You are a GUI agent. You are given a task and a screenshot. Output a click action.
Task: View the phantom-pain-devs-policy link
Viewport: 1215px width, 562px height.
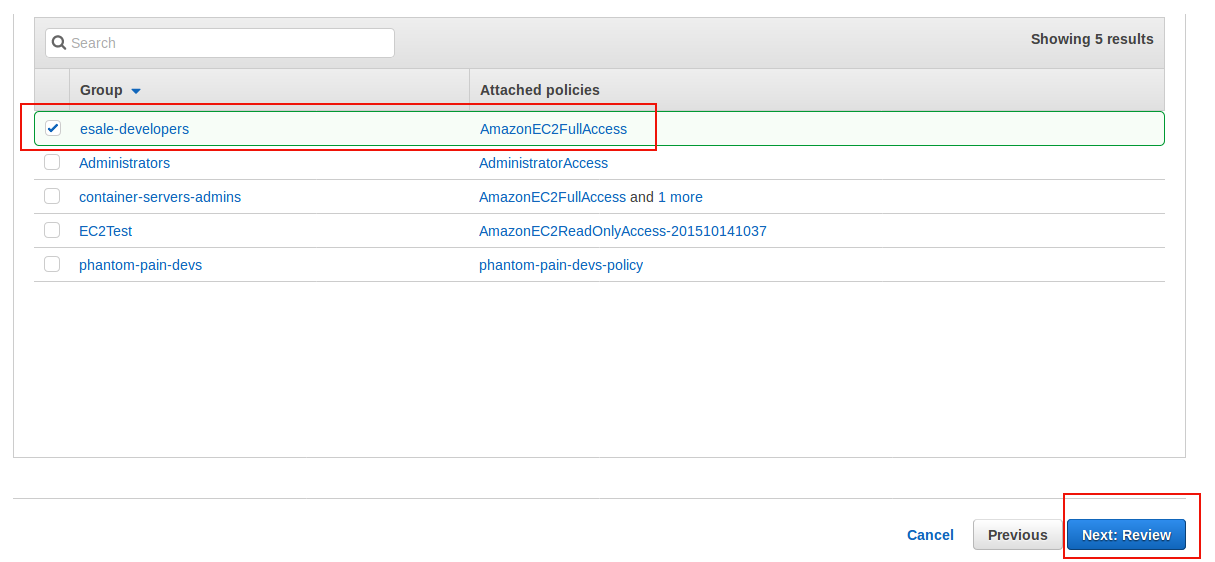[x=561, y=265]
